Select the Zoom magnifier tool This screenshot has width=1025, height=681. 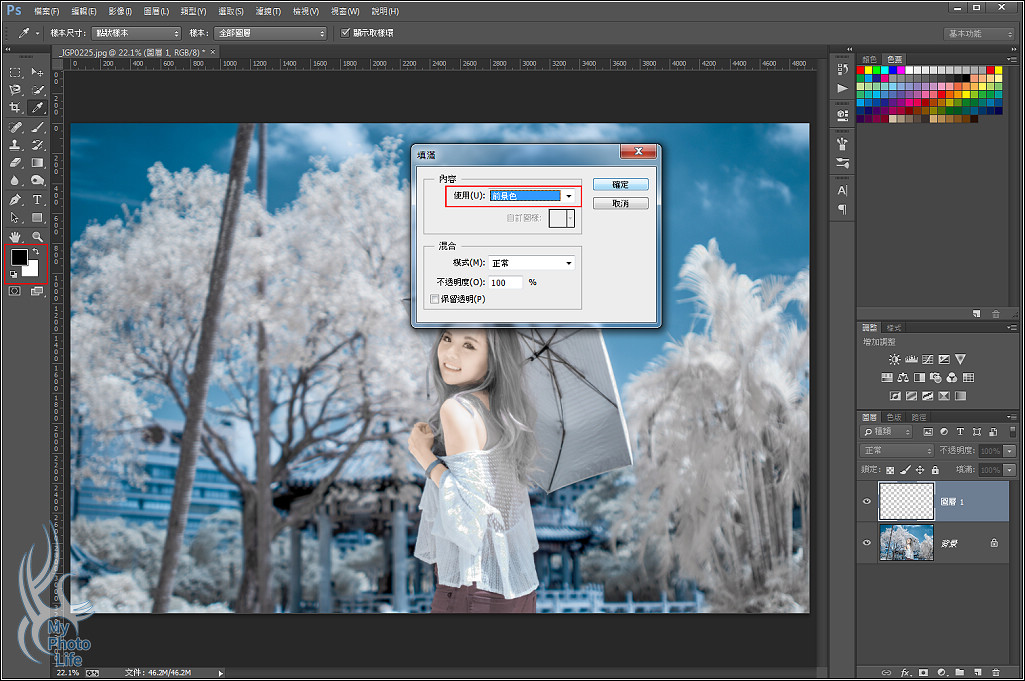(37, 236)
